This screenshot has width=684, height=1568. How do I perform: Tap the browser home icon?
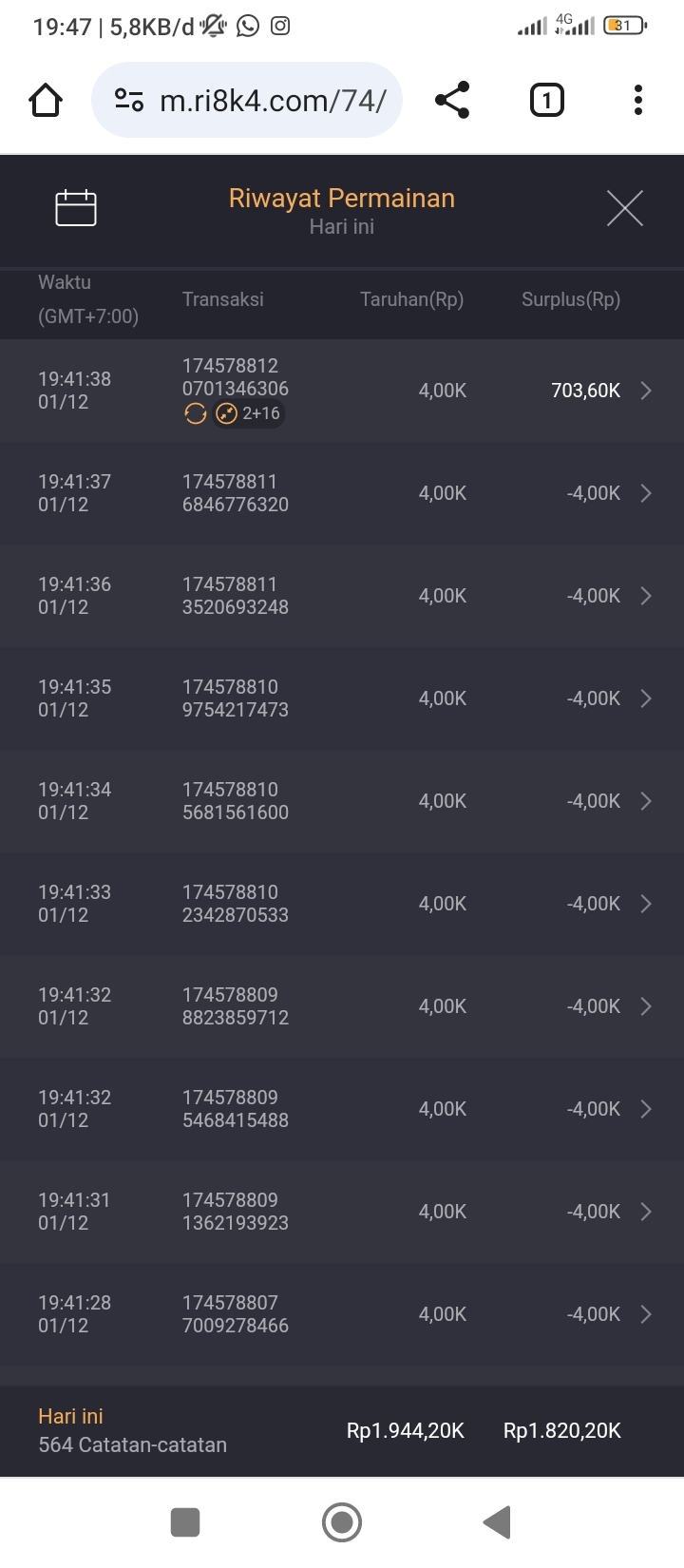click(x=46, y=100)
